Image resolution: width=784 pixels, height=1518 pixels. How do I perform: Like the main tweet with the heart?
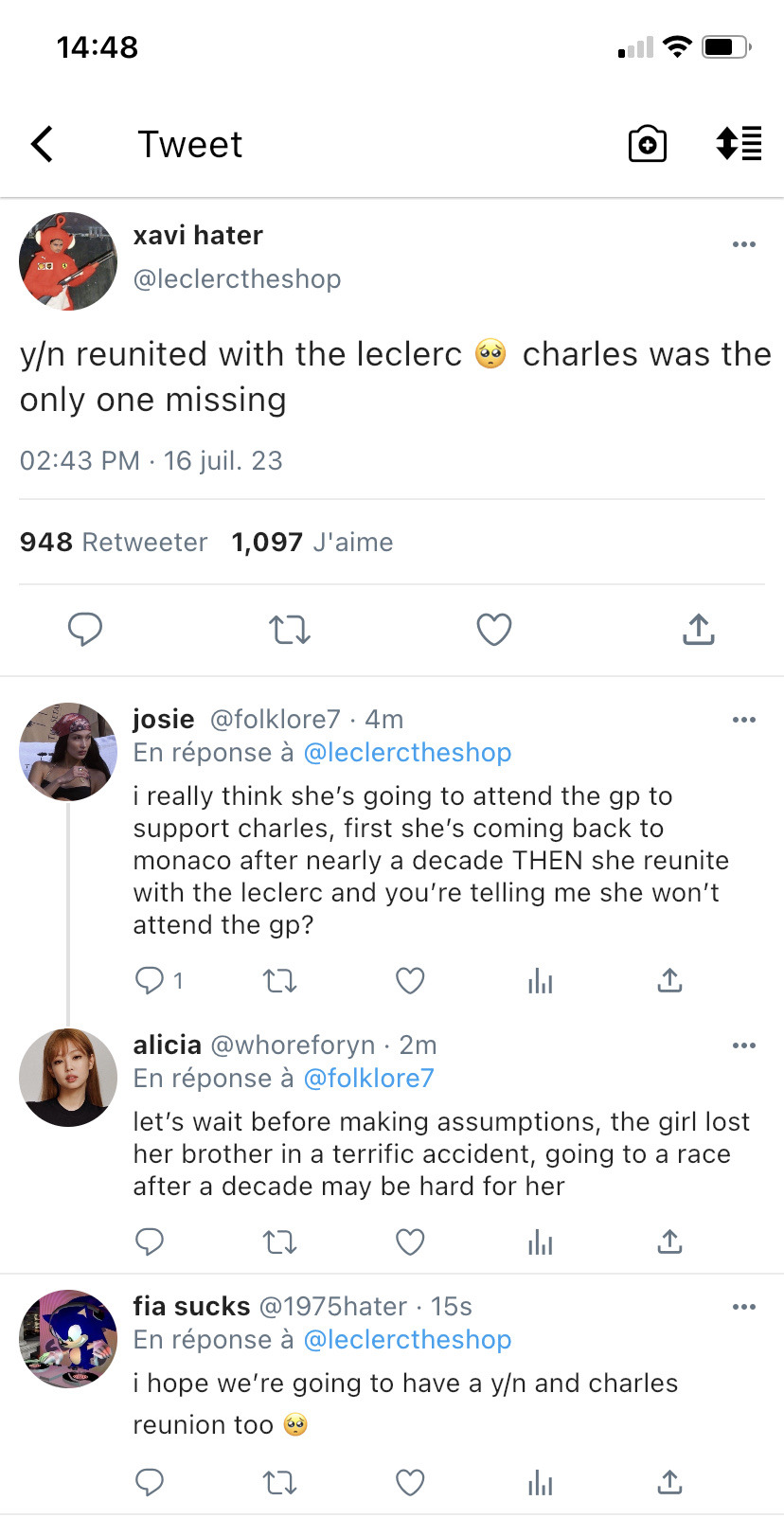[x=494, y=629]
